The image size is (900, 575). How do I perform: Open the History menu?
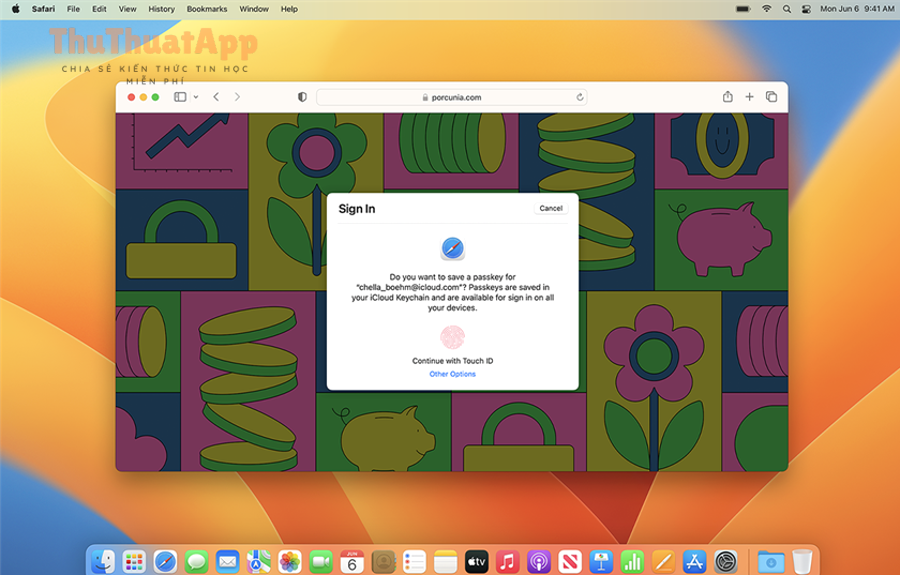point(161,9)
